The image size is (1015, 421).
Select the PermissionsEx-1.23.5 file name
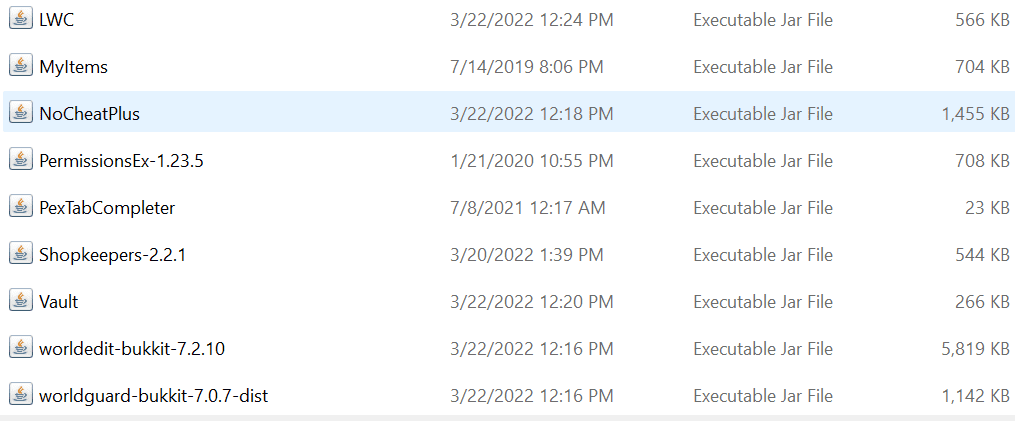[x=121, y=161]
